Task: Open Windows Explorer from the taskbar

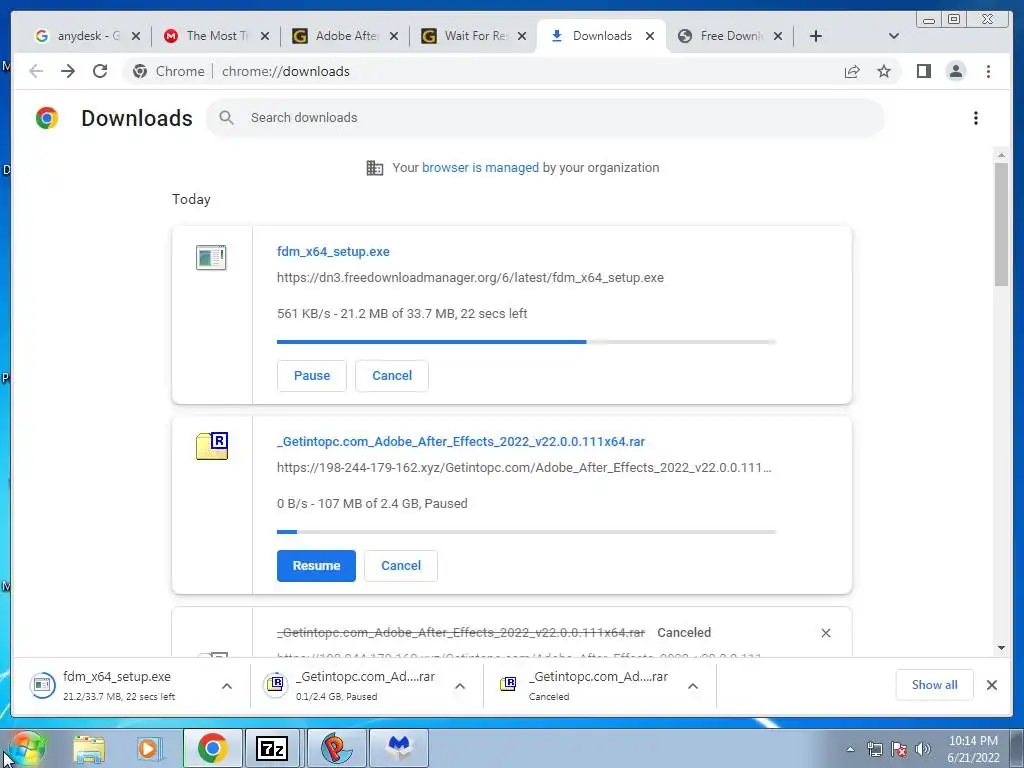Action: coord(89,749)
